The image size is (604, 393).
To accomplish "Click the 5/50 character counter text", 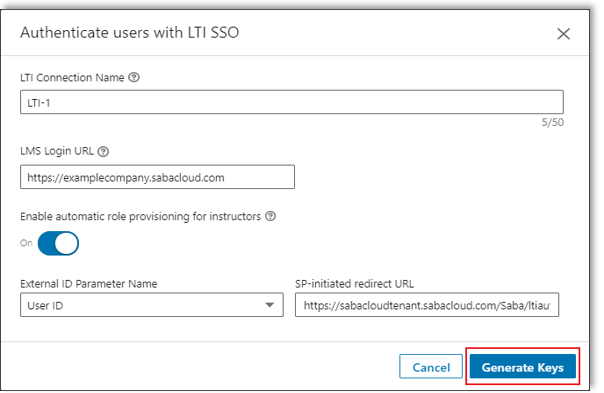I will [x=552, y=123].
